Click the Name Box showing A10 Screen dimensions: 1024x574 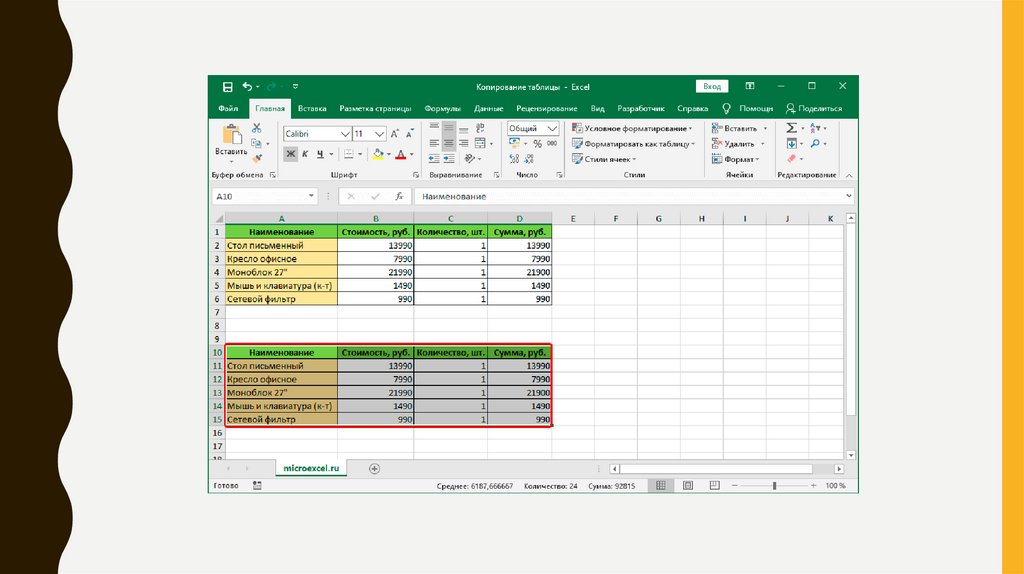click(x=260, y=197)
